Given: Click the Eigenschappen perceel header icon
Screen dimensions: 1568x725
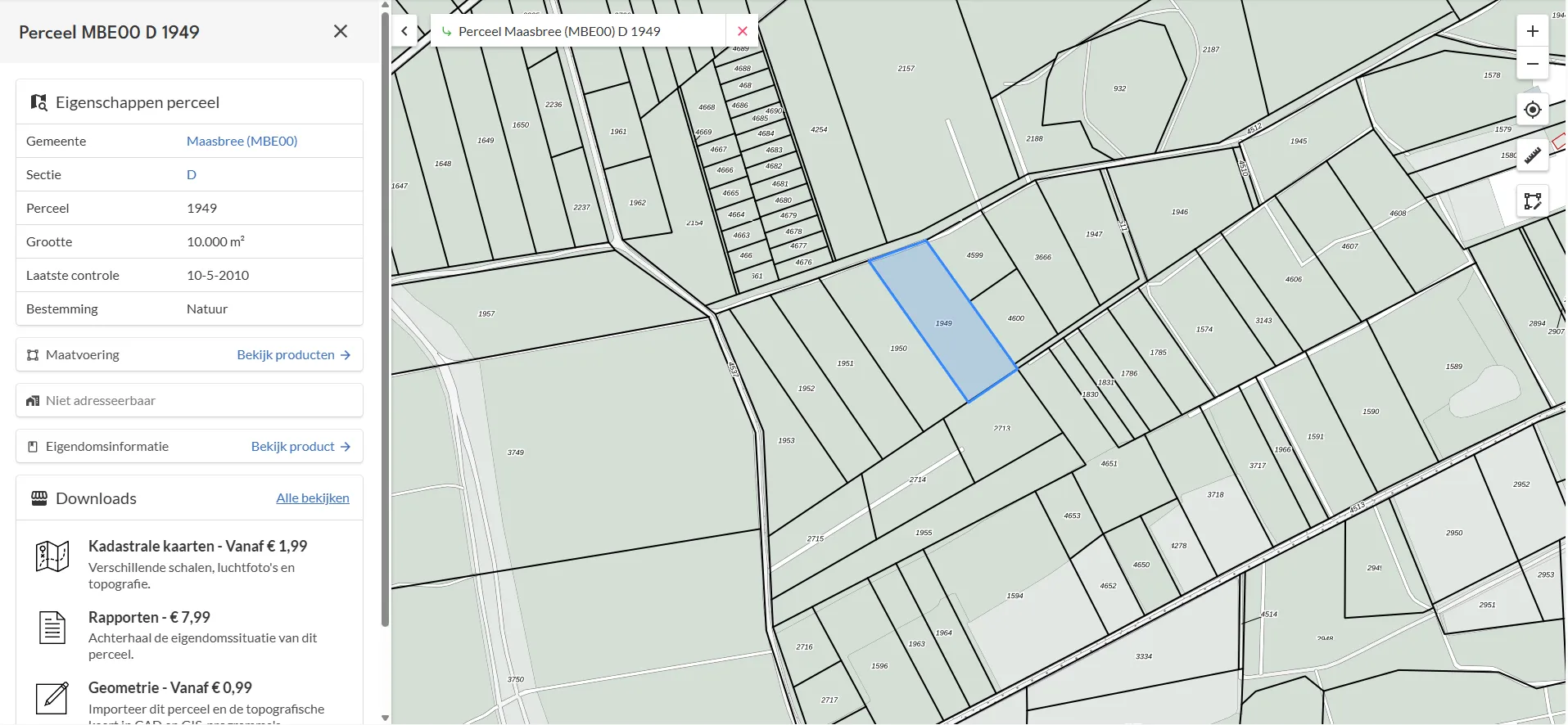Looking at the screenshot, I should coord(38,102).
